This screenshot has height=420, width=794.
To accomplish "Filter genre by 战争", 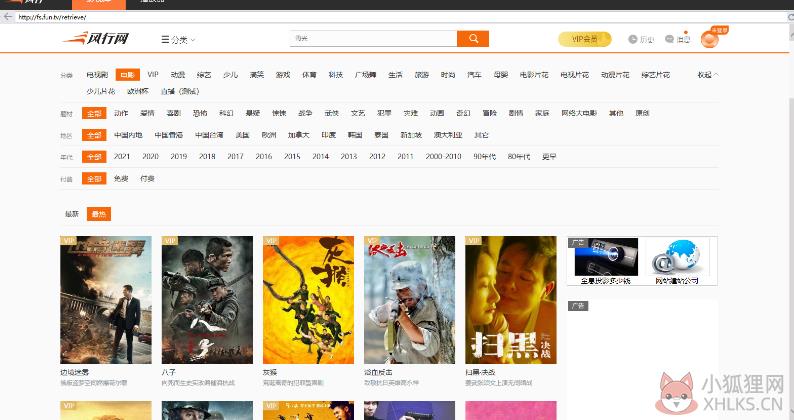I will pyautogui.click(x=305, y=113).
